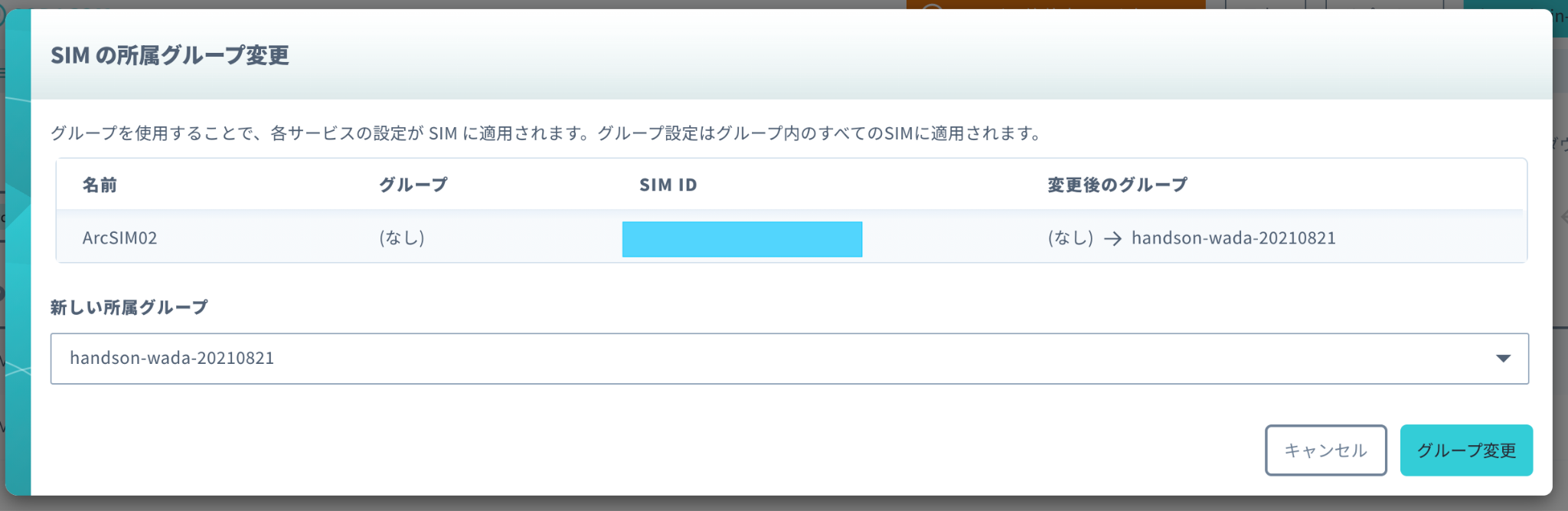This screenshot has height=511, width=1568.
Task: Click the 名前 column header
Action: (100, 185)
